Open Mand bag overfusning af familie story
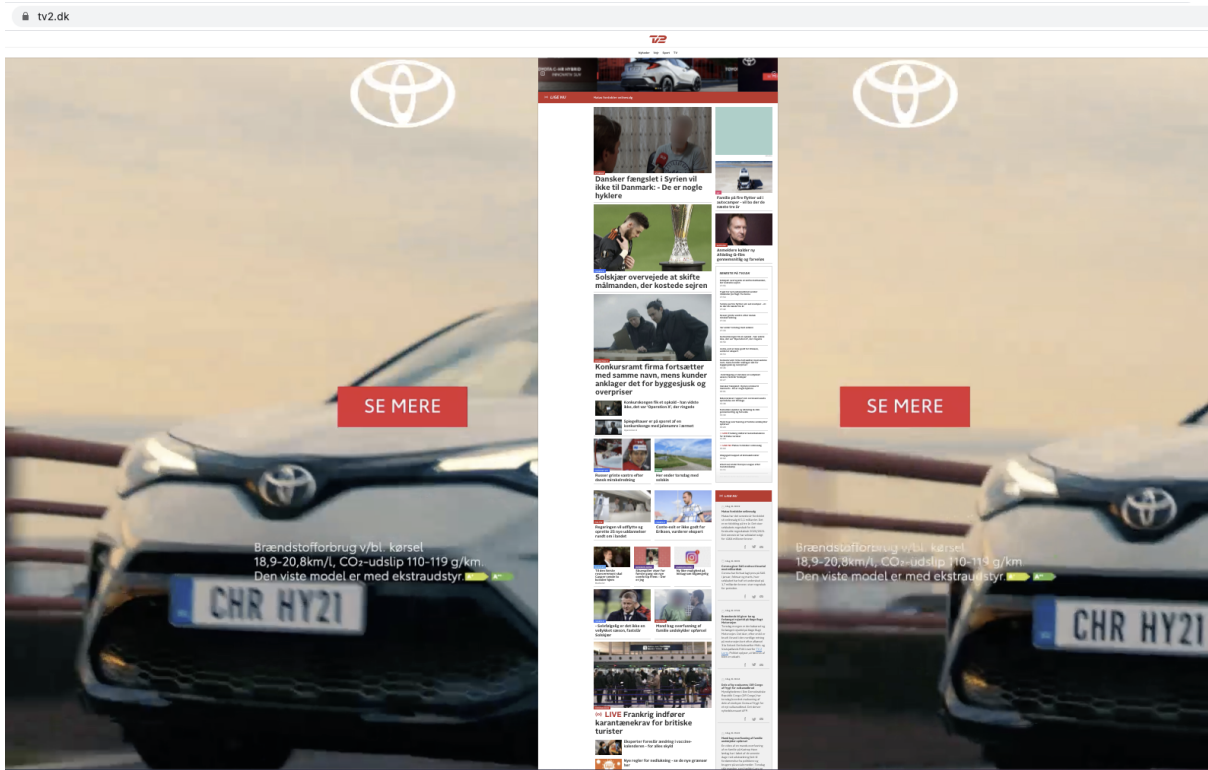 [x=683, y=629]
